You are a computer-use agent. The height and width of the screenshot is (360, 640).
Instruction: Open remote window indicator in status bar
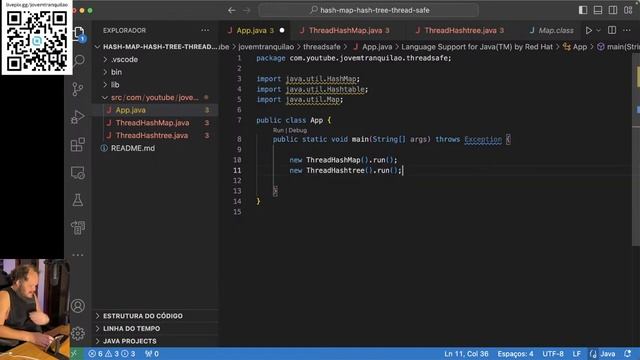74,354
